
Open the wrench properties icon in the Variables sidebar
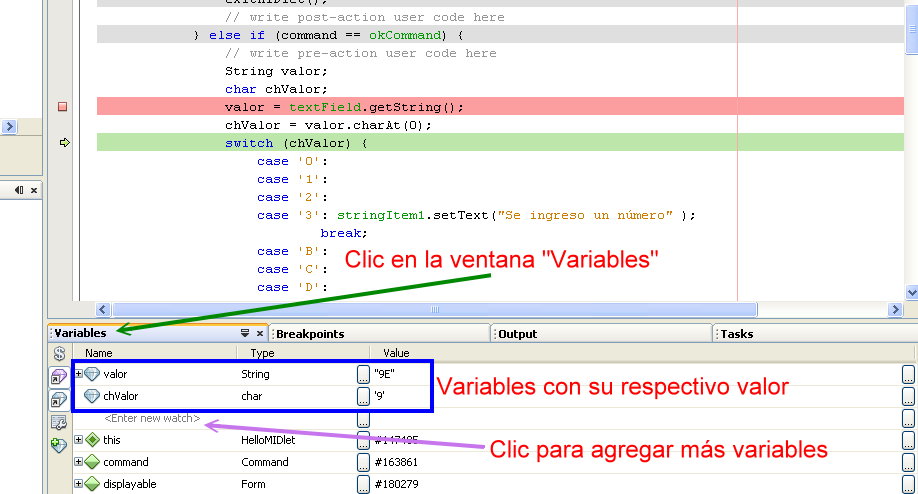point(59,422)
